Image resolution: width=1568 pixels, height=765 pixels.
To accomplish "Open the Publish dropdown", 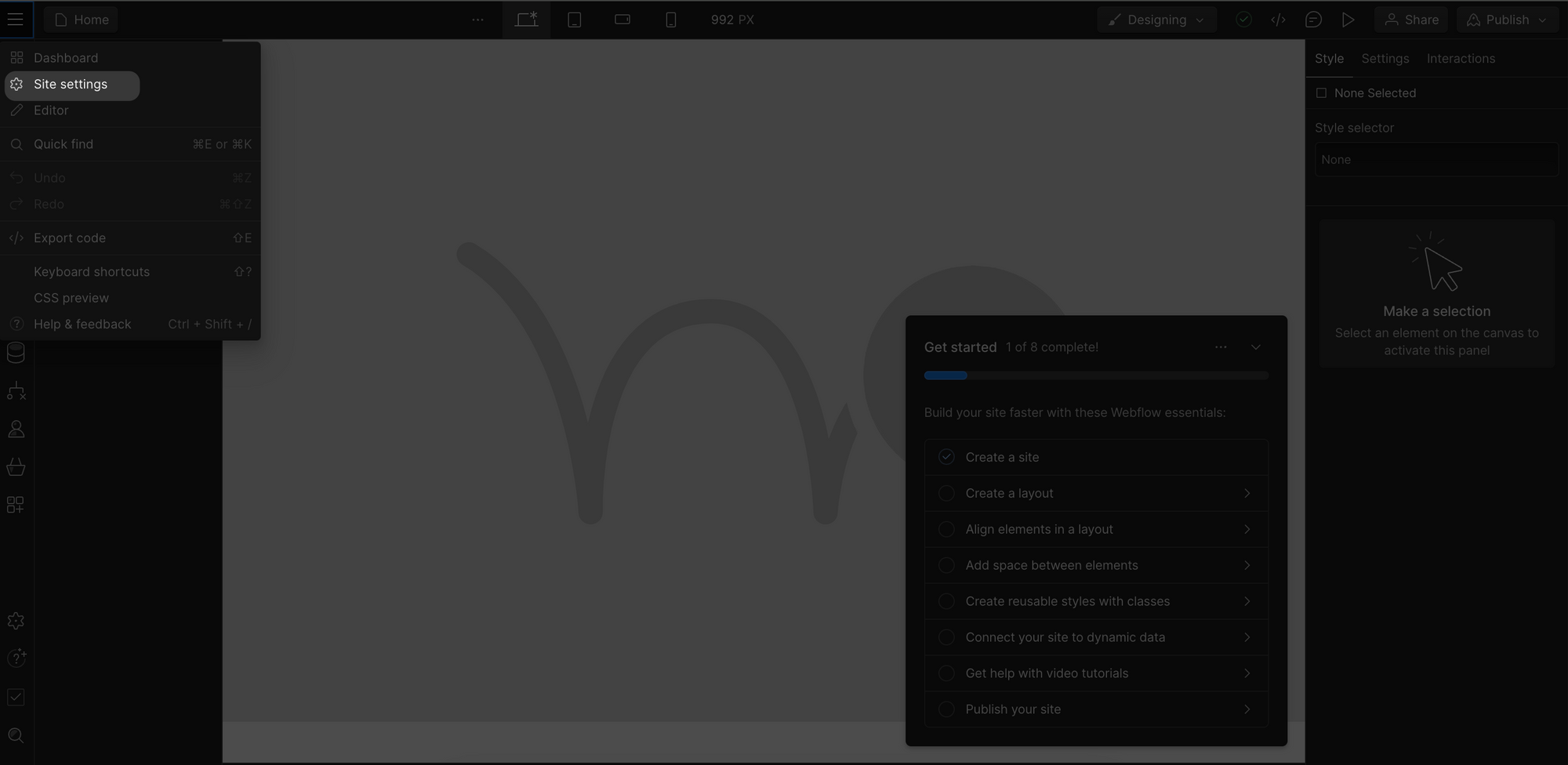I will click(x=1507, y=20).
